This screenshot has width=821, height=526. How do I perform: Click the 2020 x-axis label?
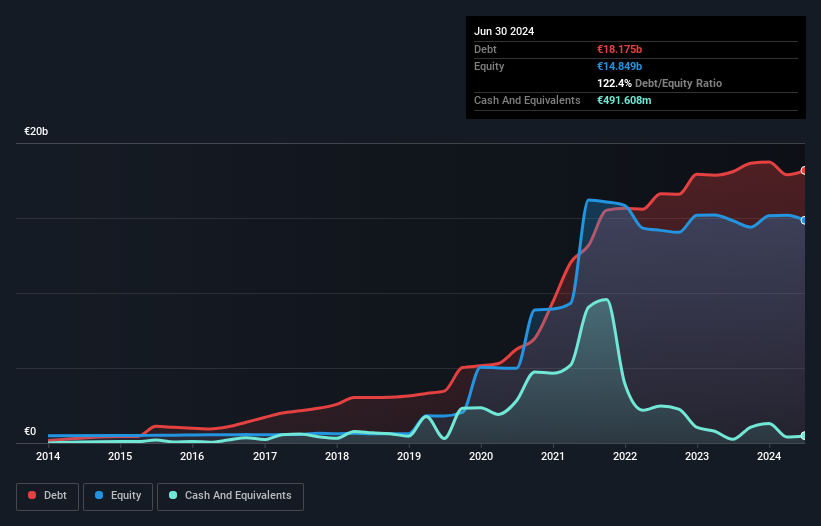pyautogui.click(x=481, y=456)
